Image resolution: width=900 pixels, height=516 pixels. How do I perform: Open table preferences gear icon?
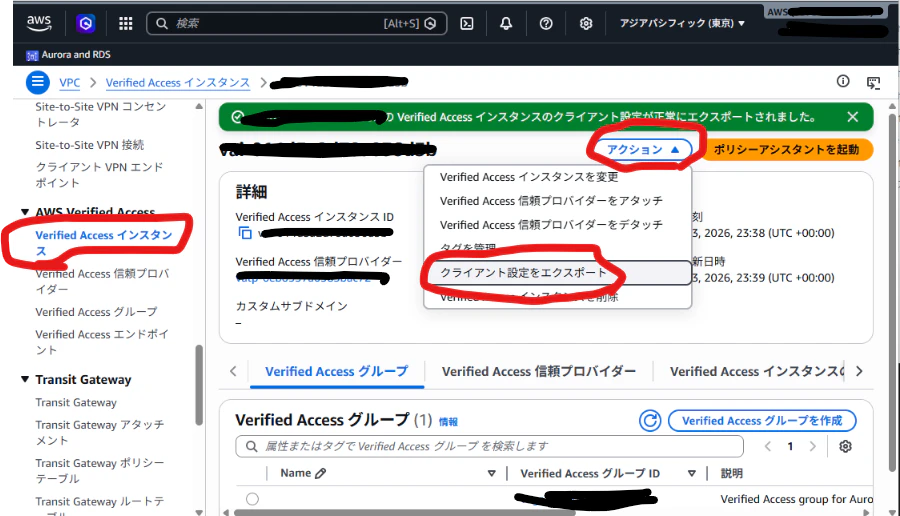(845, 446)
